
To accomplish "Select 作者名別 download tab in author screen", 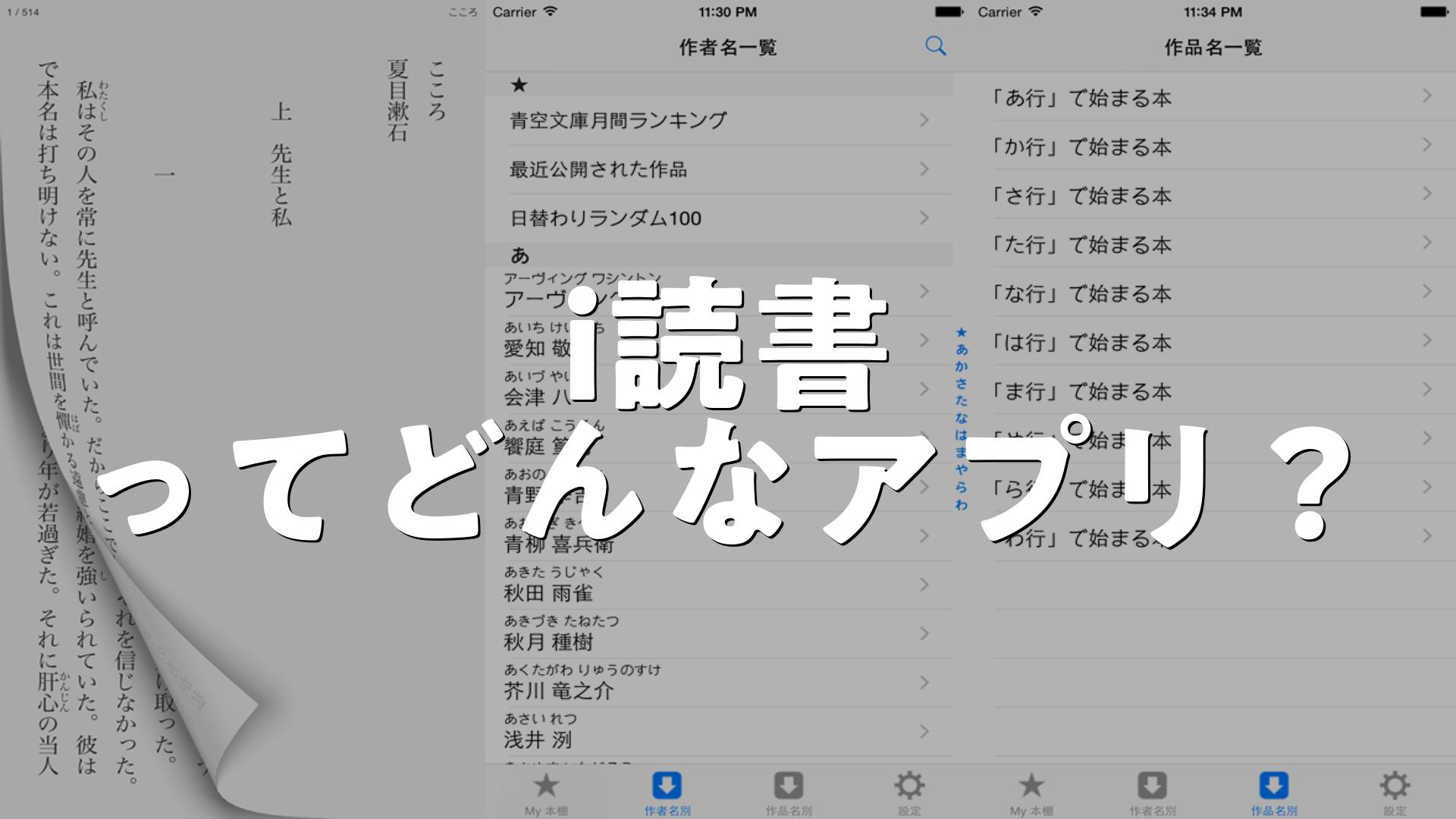I will click(667, 794).
